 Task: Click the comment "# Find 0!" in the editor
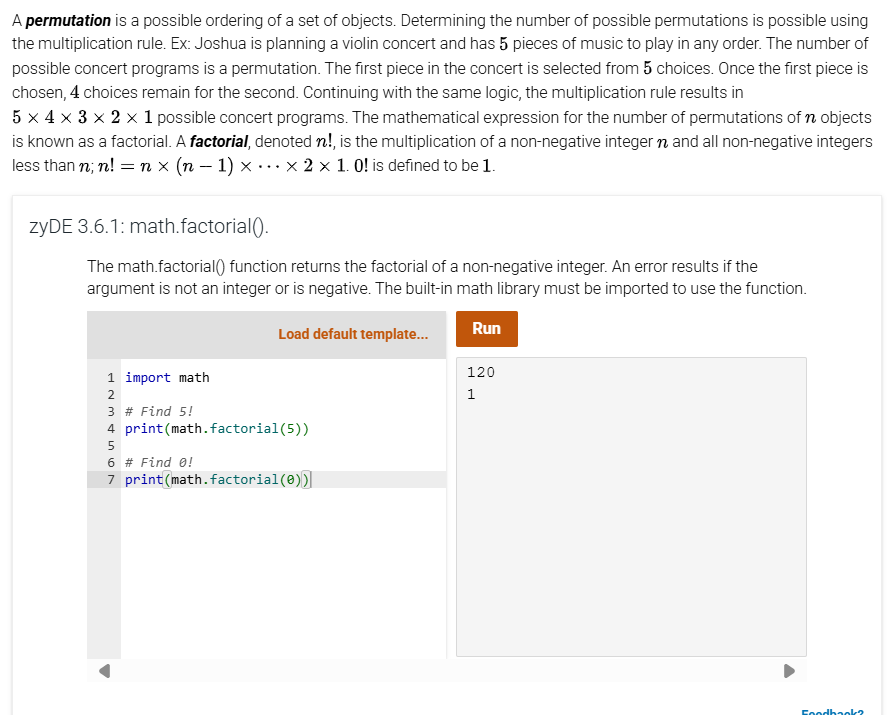coord(158,462)
